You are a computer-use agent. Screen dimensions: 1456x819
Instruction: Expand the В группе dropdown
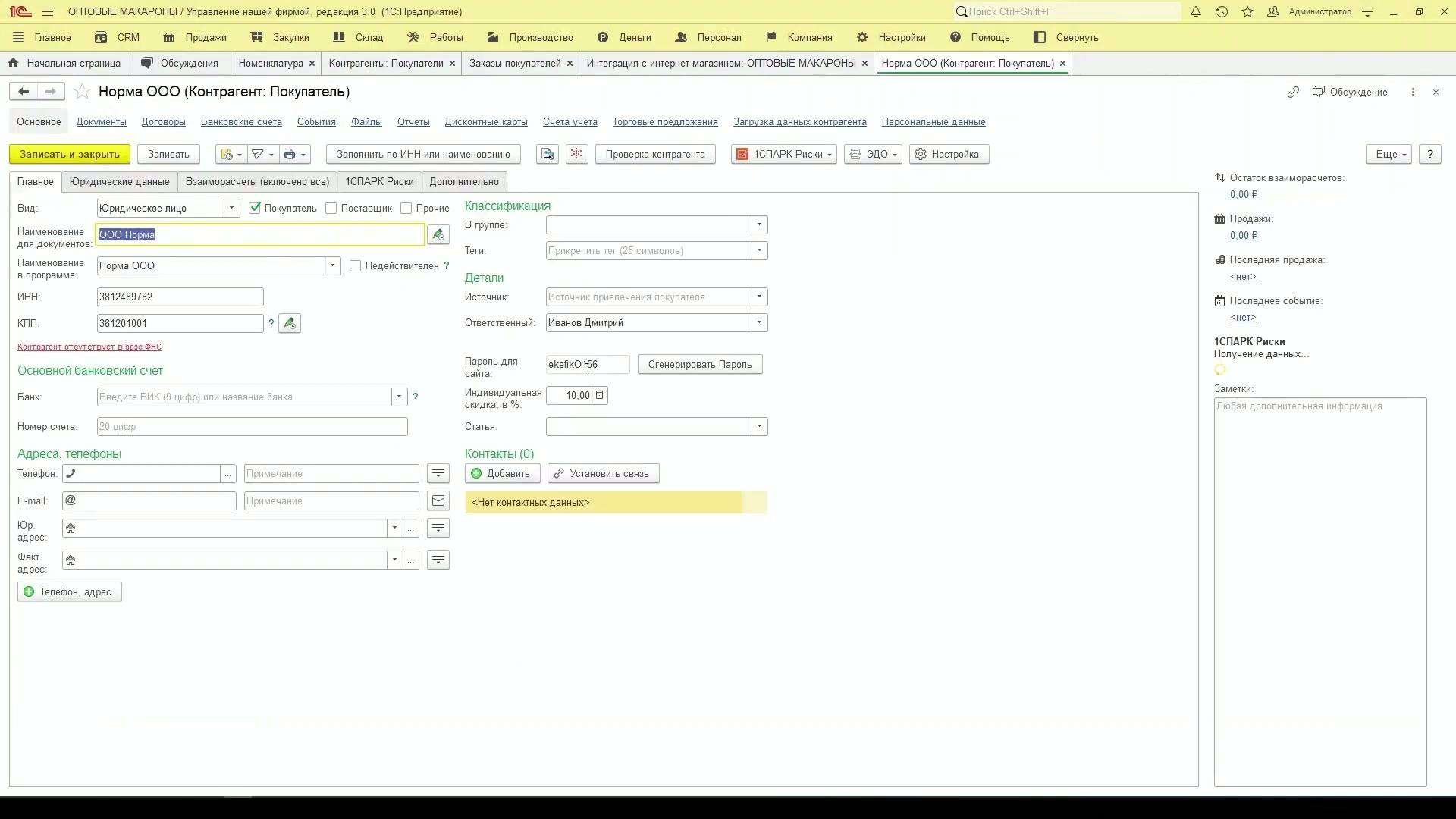point(759,225)
